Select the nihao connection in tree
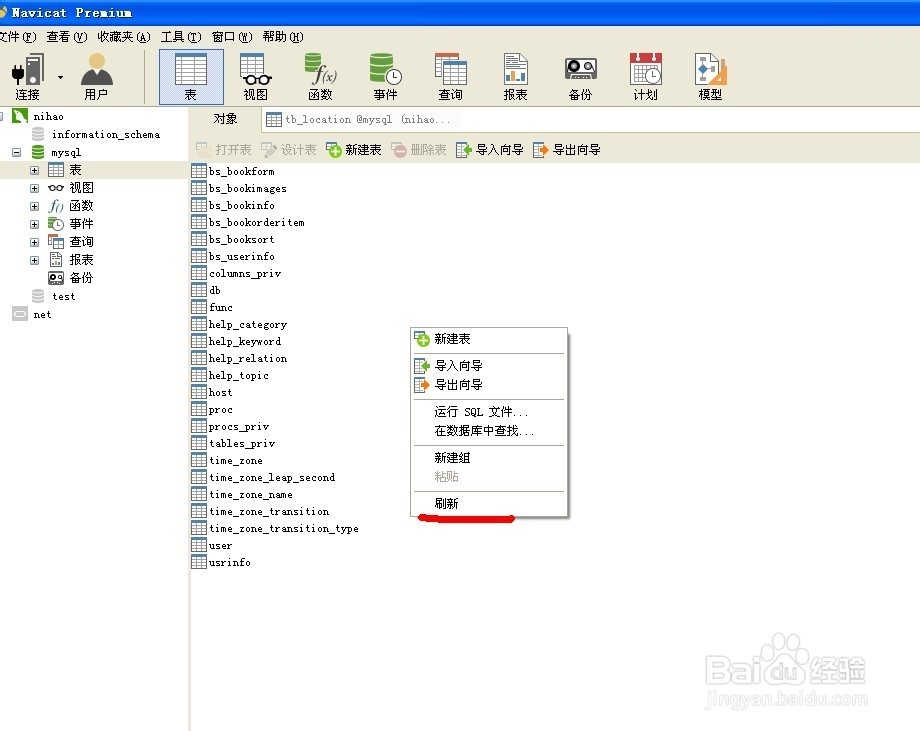The image size is (920, 731). point(48,116)
